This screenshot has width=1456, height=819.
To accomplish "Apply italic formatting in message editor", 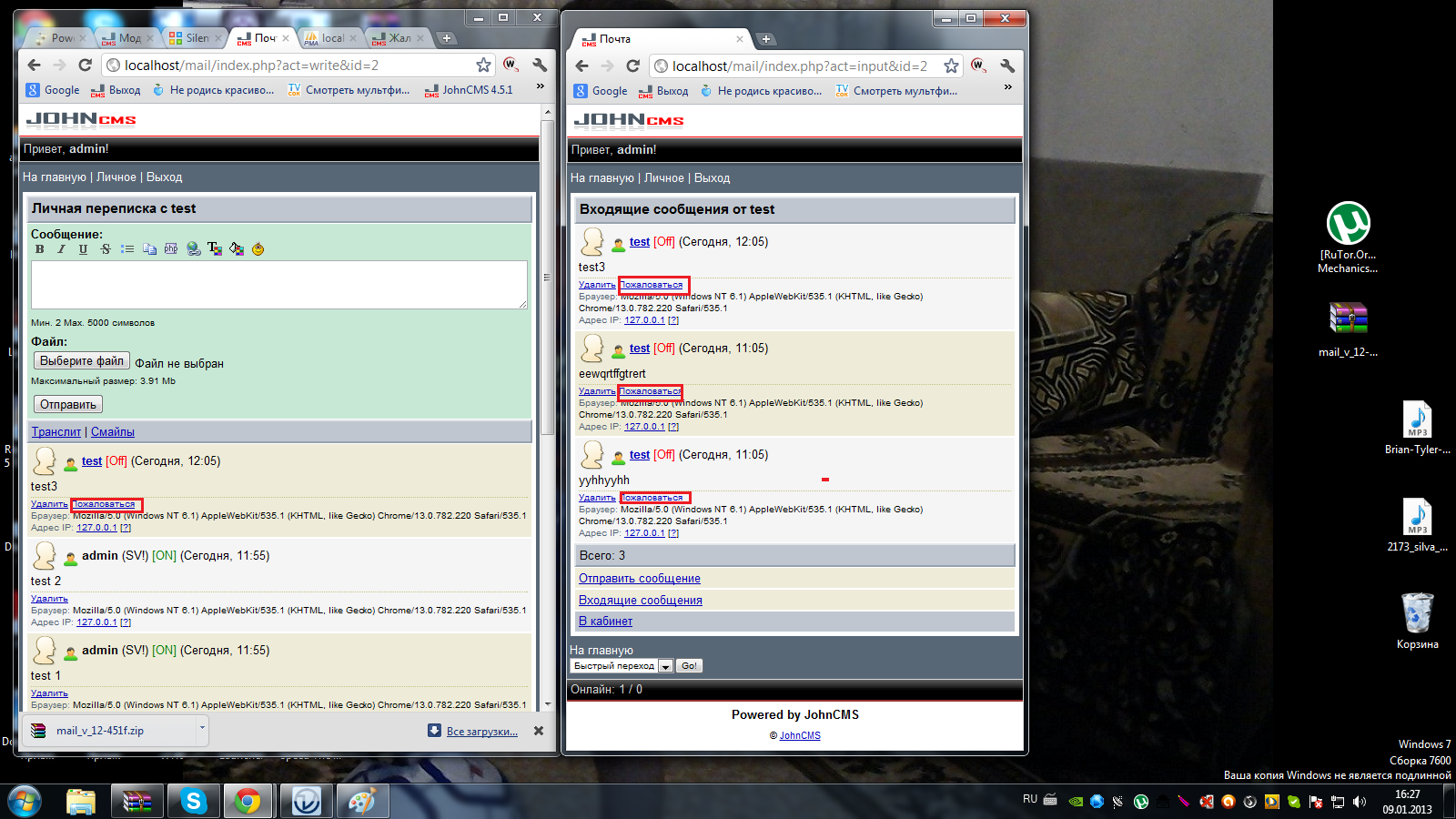I will [x=61, y=249].
